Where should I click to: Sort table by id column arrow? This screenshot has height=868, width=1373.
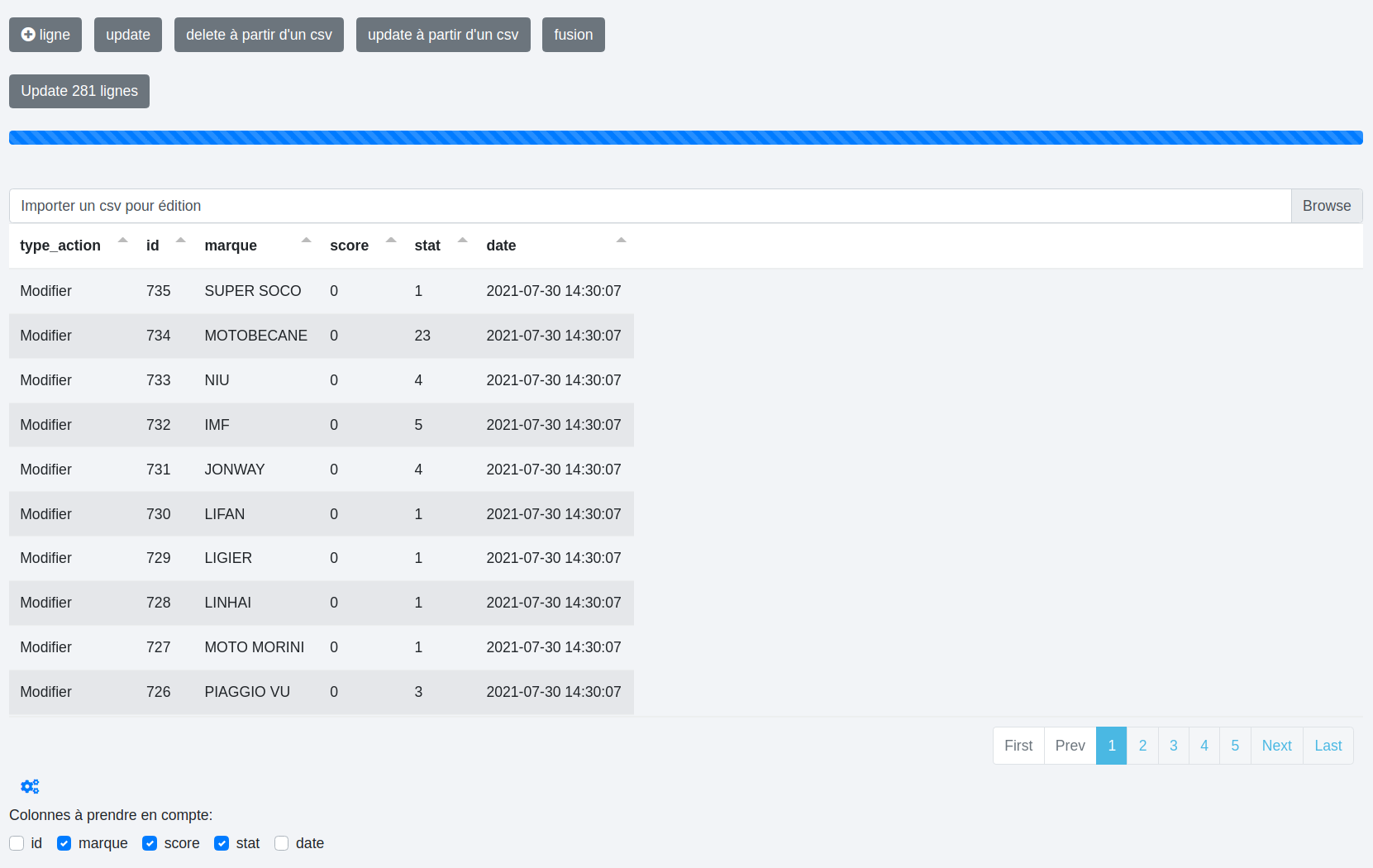(180, 241)
